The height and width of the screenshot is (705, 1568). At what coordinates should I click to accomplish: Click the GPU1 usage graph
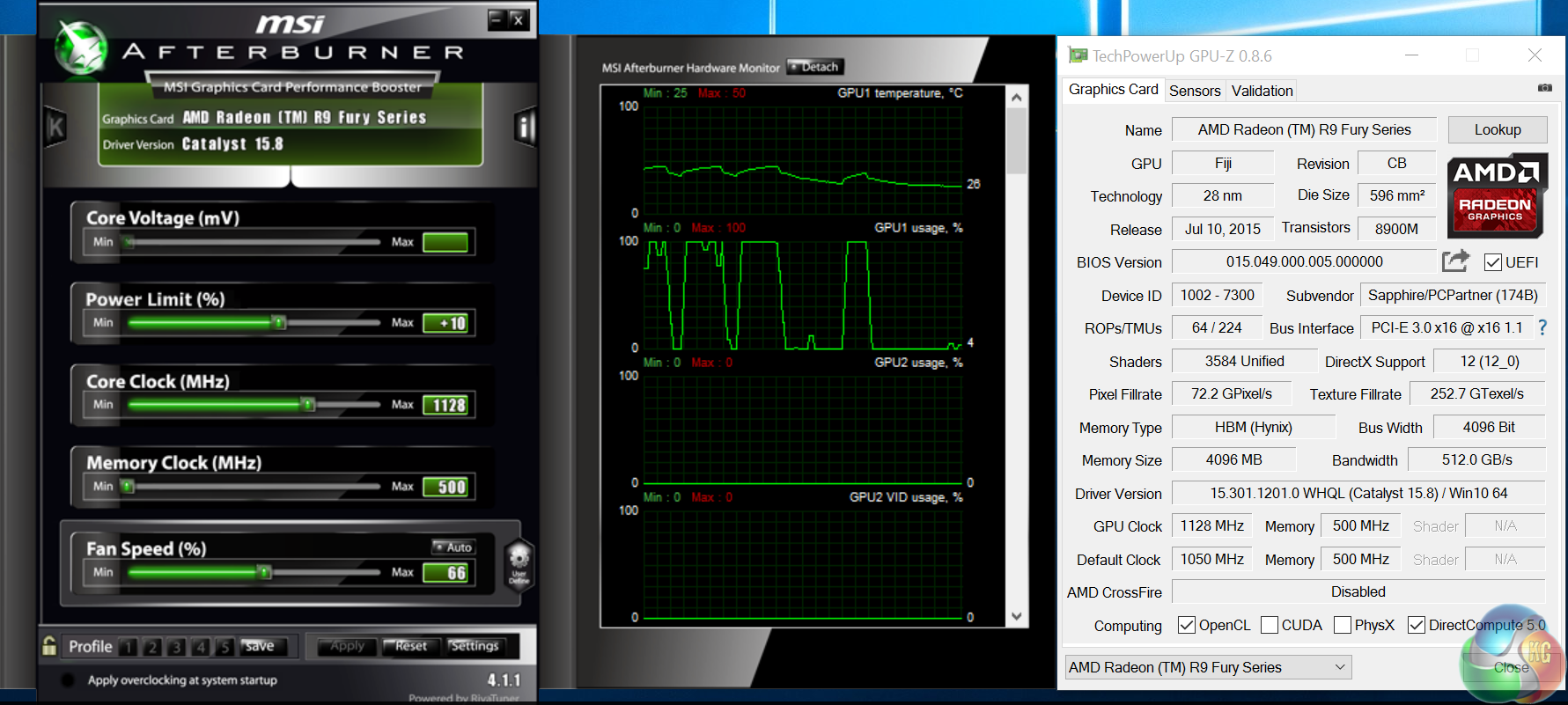pyautogui.click(x=802, y=294)
